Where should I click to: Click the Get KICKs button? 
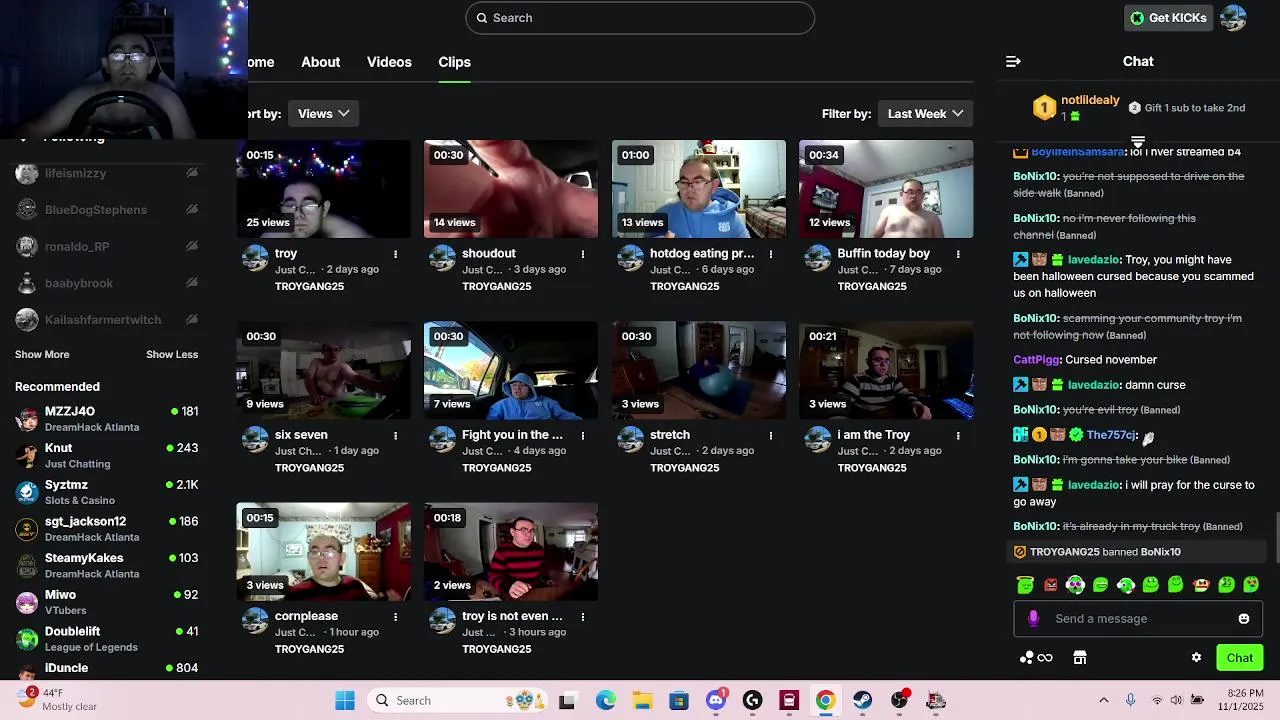[1168, 18]
